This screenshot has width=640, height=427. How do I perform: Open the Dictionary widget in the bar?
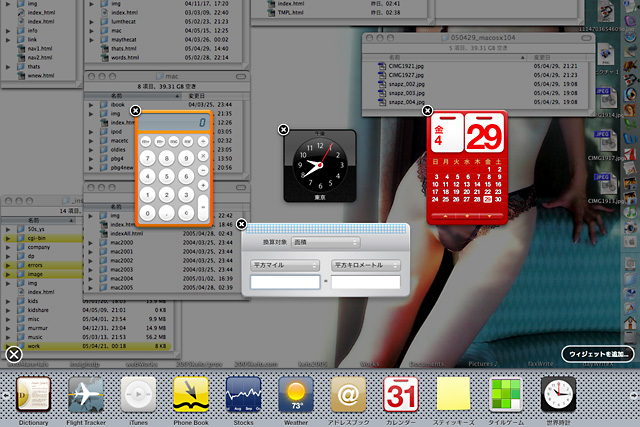[33, 394]
